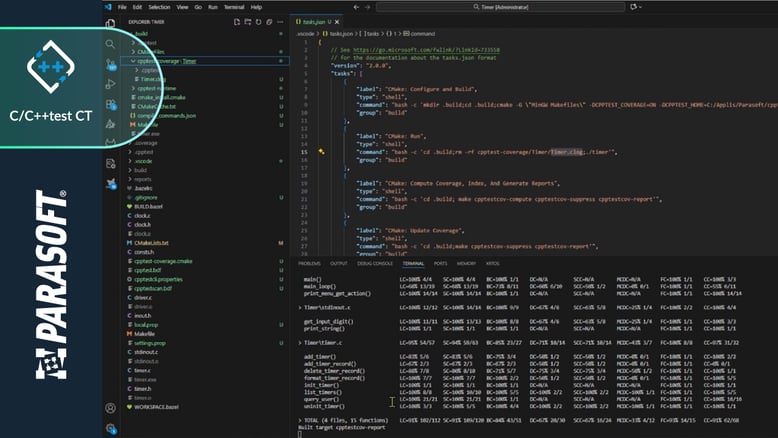Image resolution: width=778 pixels, height=438 pixels.
Task: Open the File menu
Action: (122, 7)
